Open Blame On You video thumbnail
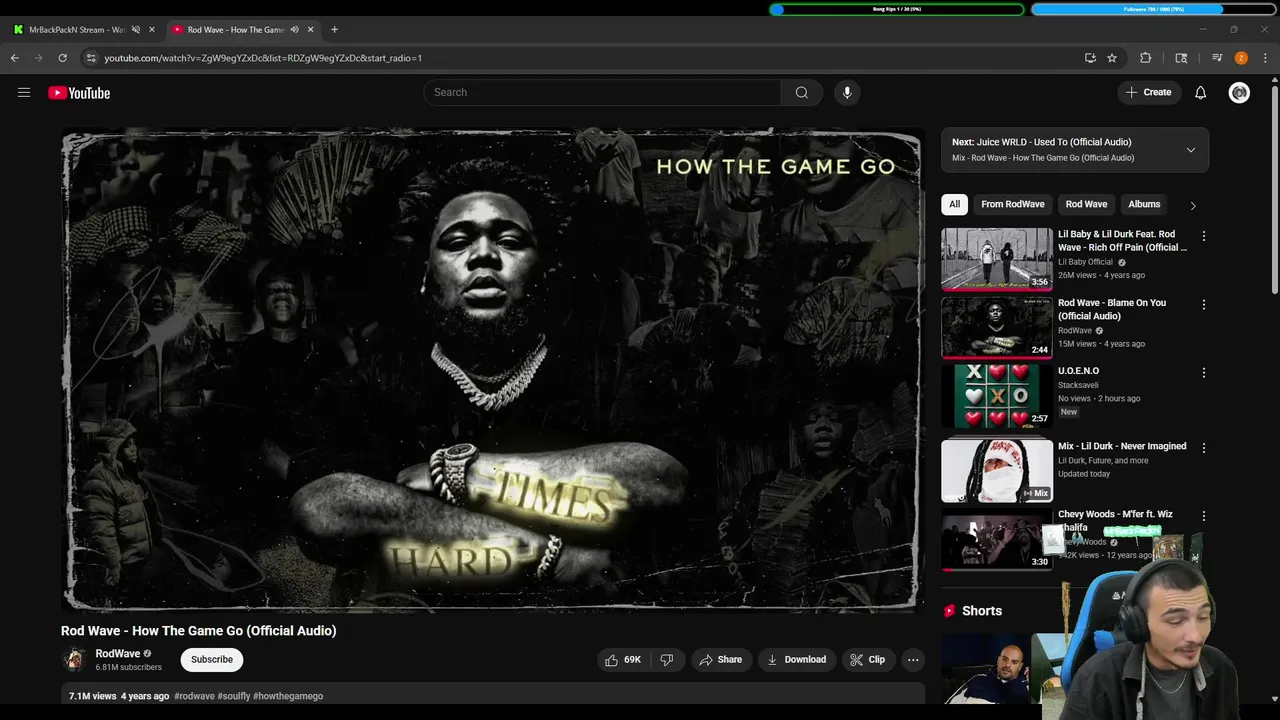This screenshot has height=720, width=1280. (x=997, y=327)
